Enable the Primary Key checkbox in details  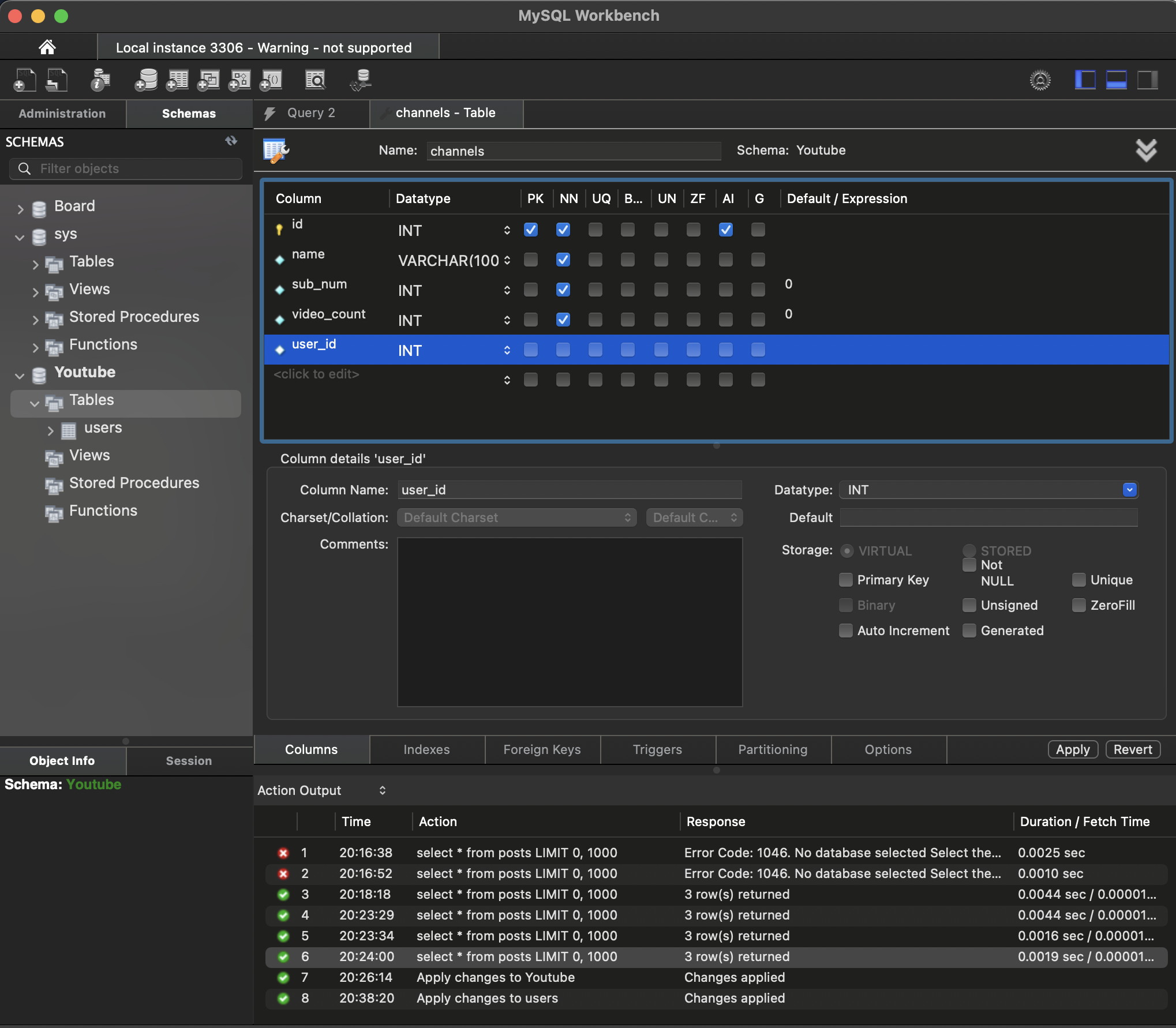coord(846,580)
